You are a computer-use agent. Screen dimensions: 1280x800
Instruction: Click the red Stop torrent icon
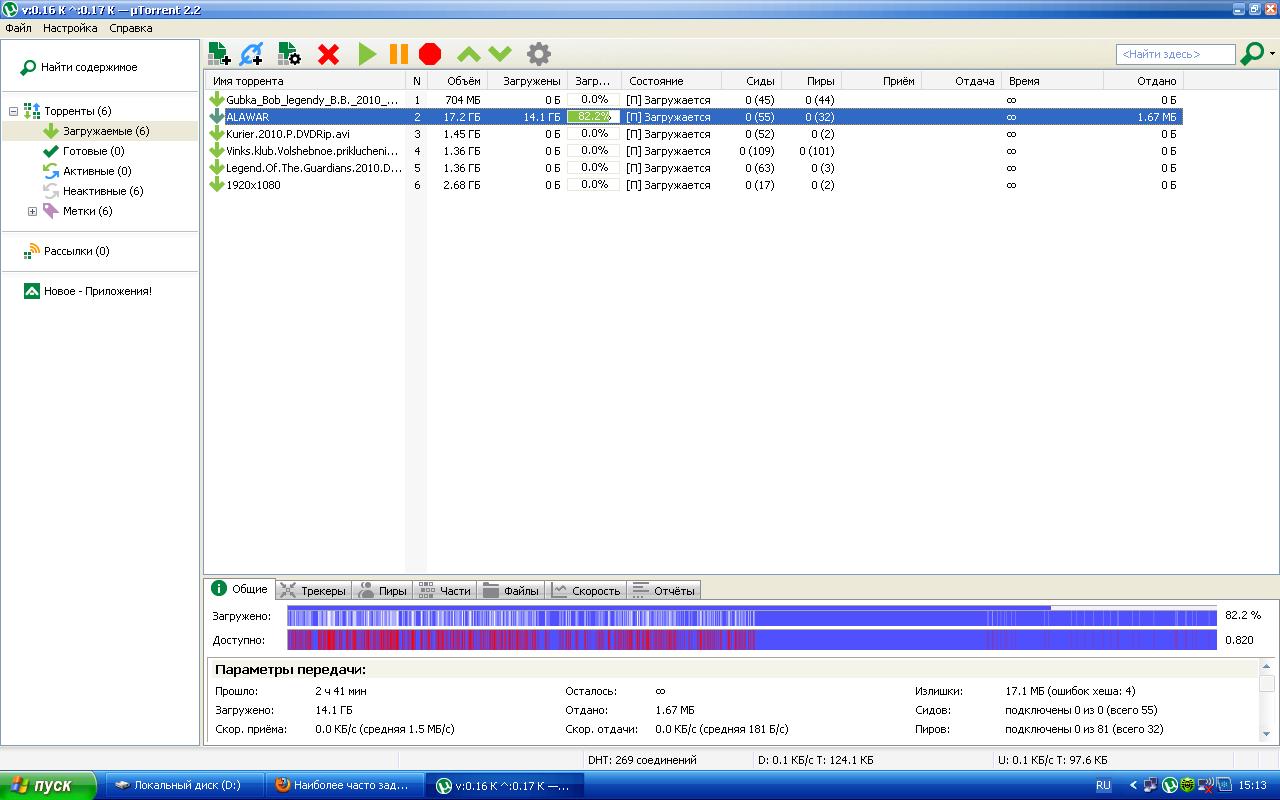tap(430, 54)
